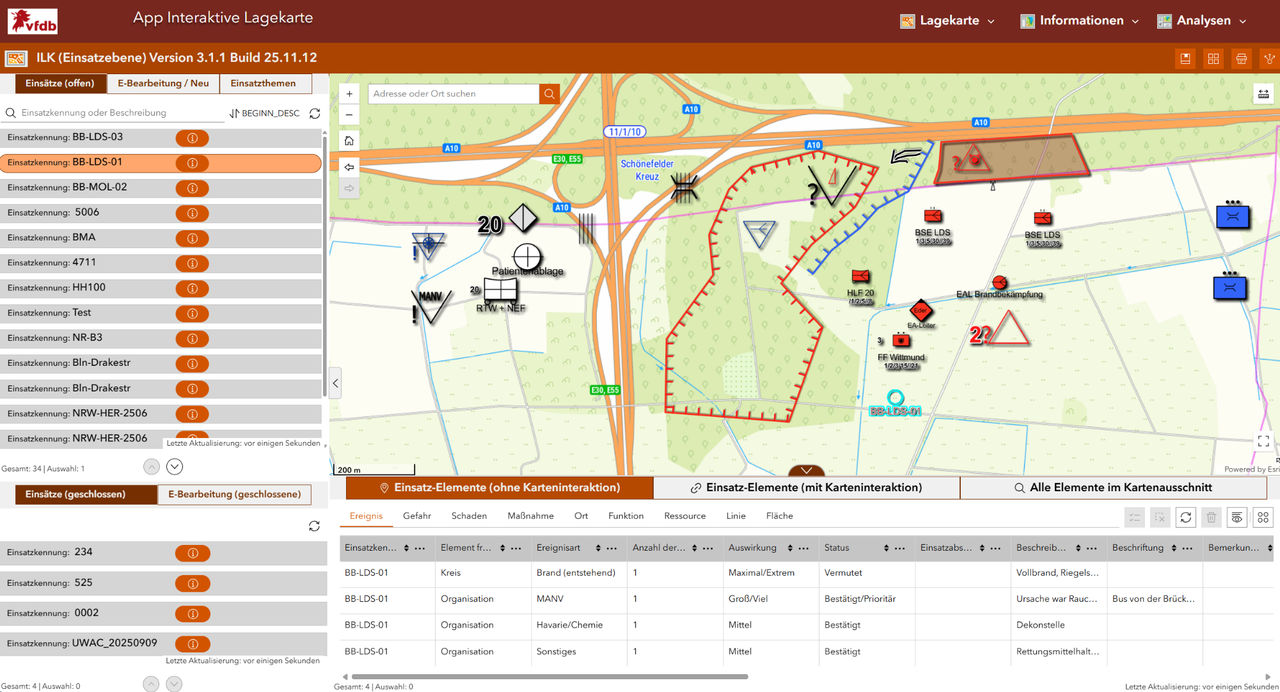Viewport: 1280px width, 692px height.
Task: Enter fullscreen map view
Action: click(1263, 441)
